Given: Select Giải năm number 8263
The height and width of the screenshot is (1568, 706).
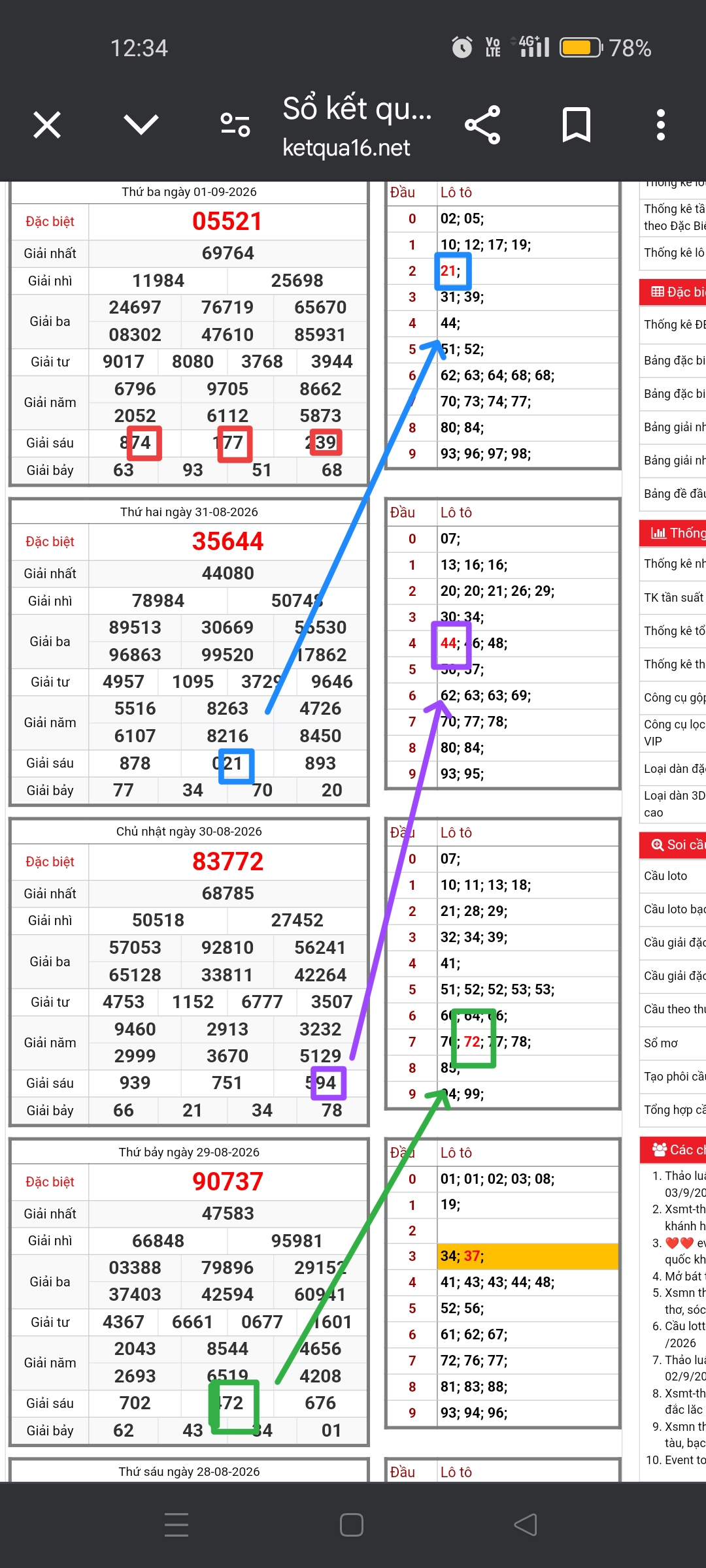Looking at the screenshot, I should (x=227, y=709).
